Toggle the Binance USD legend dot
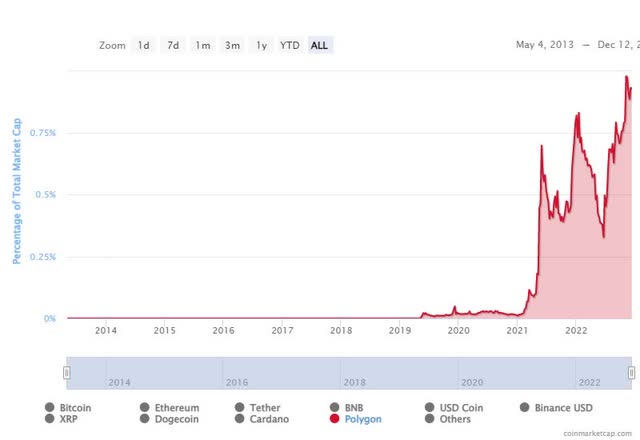The width and height of the screenshot is (640, 440). pyautogui.click(x=524, y=407)
